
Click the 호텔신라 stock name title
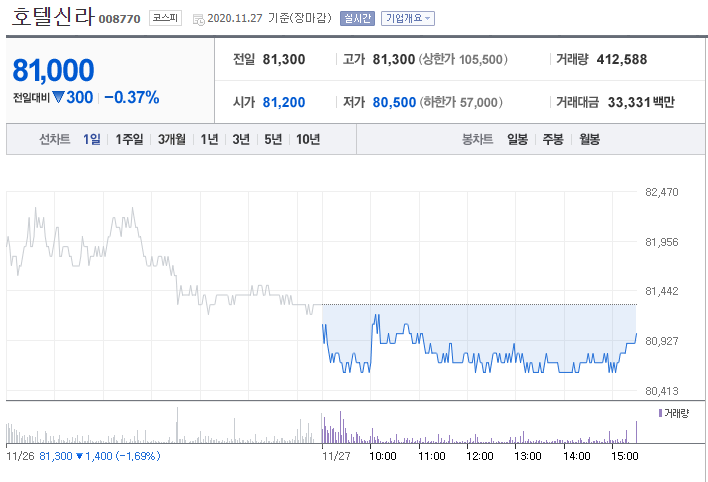[53, 17]
